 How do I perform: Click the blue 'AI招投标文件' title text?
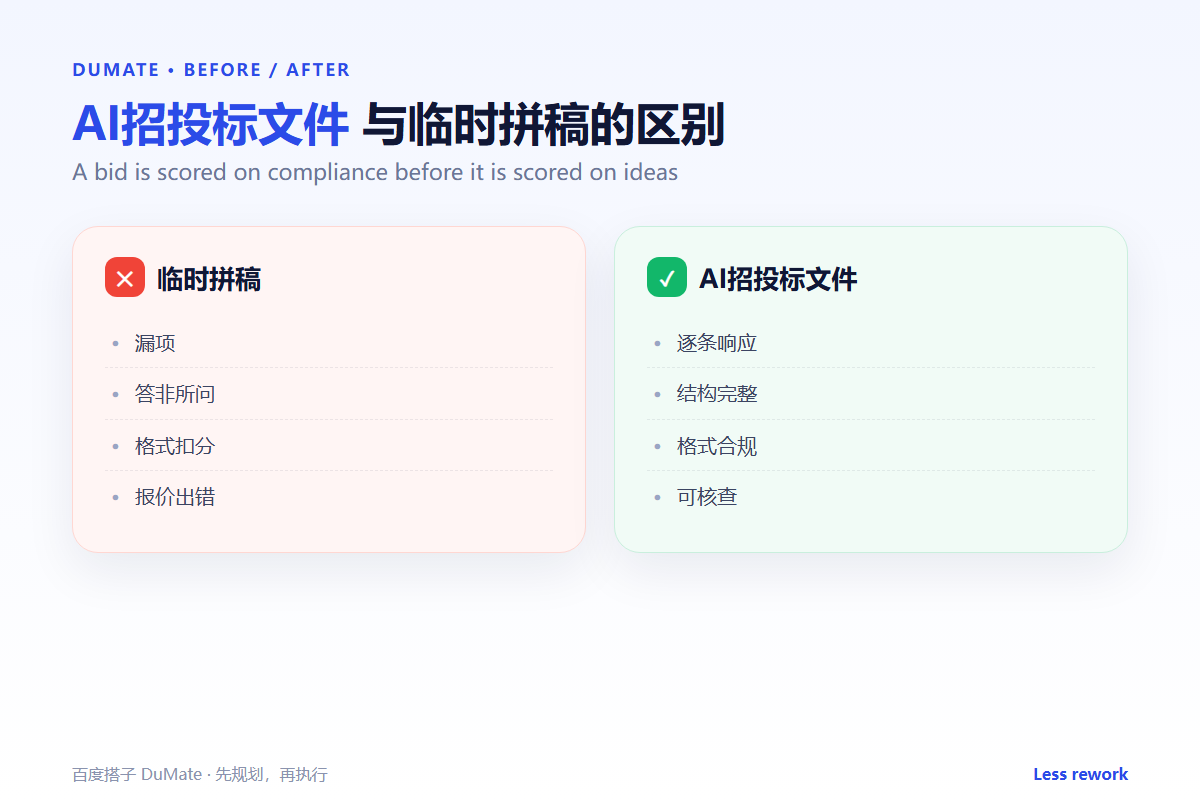pyautogui.click(x=211, y=125)
